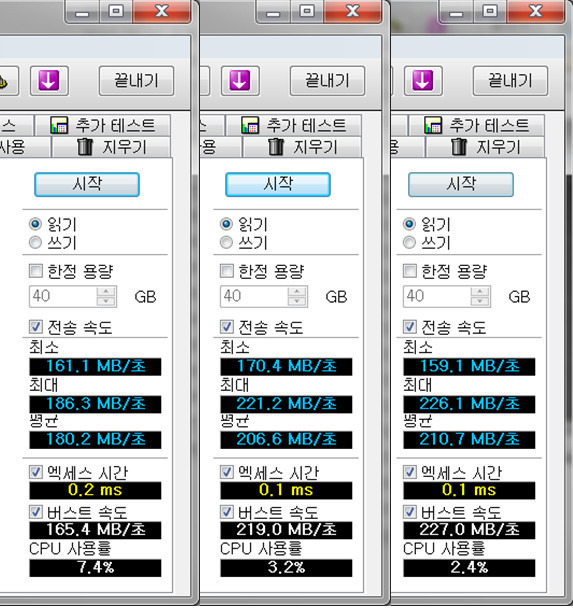
Task: Toggle 엑세스 시간 checkbox in middle window
Action: click(226, 472)
